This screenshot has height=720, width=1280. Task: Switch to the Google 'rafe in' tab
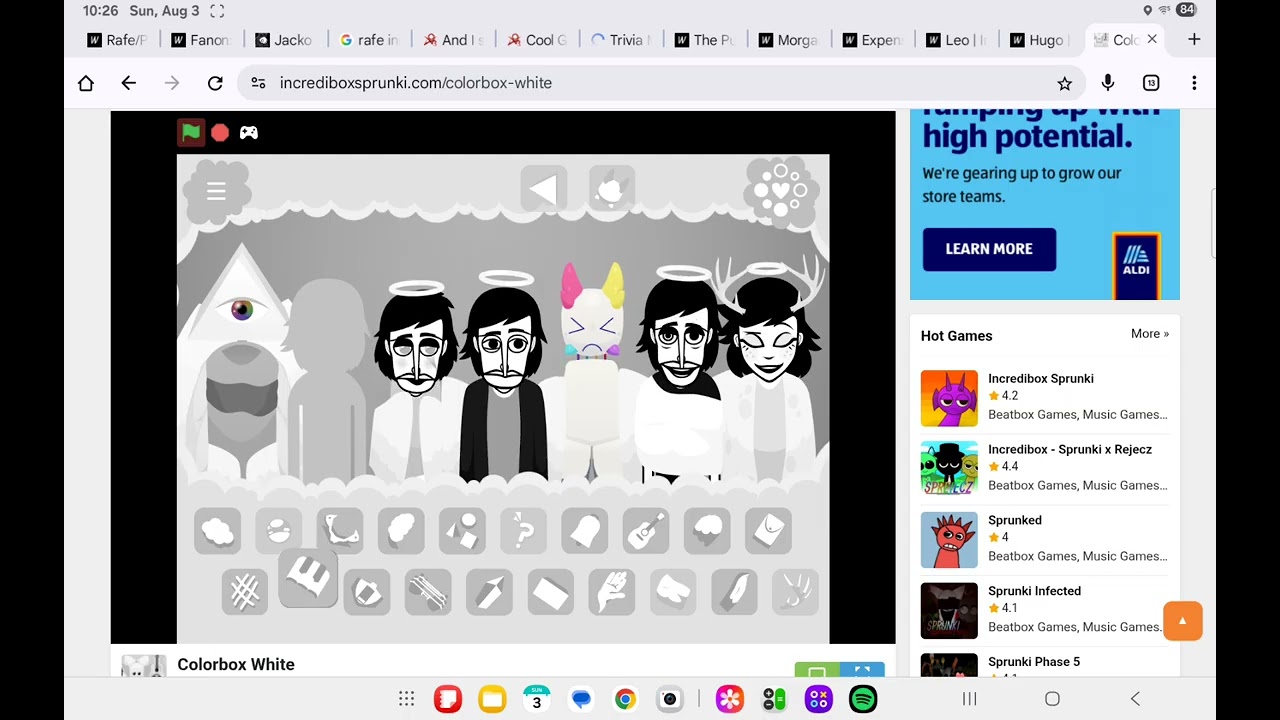tap(368, 40)
